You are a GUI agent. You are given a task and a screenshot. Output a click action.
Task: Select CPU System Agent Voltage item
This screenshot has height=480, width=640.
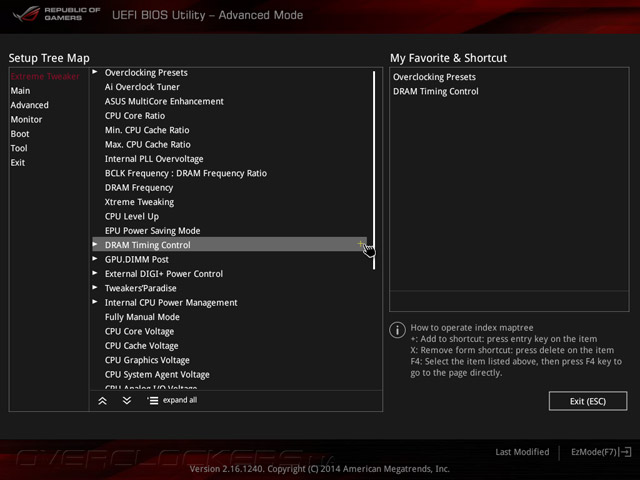157,374
